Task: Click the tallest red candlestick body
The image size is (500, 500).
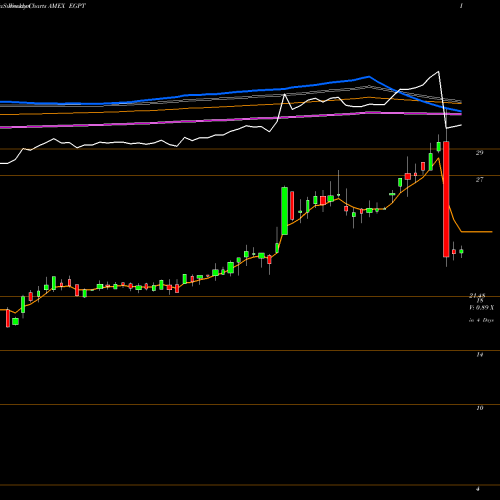Action: click(446, 199)
